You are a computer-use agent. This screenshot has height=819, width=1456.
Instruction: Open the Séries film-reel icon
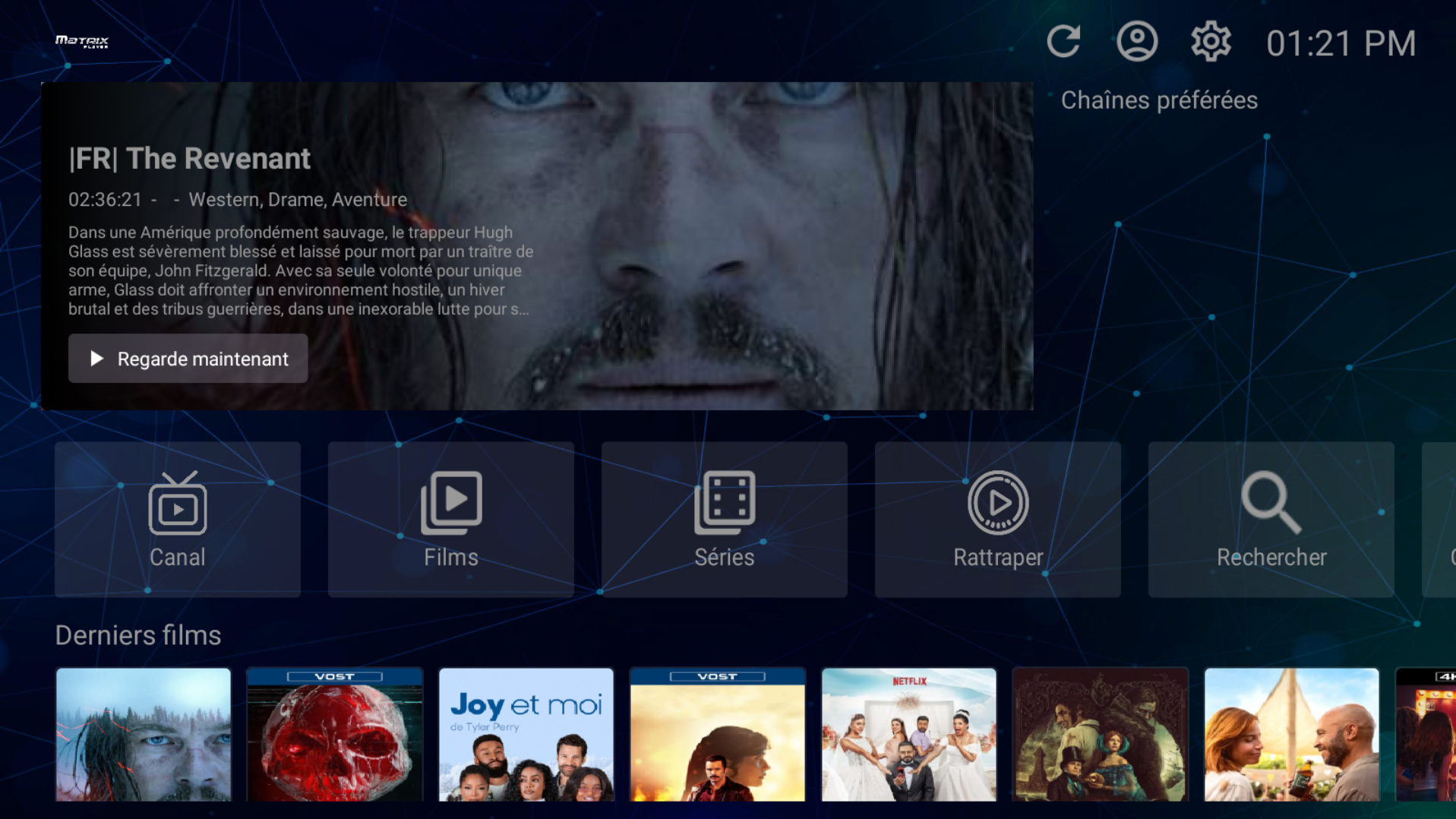click(x=724, y=501)
